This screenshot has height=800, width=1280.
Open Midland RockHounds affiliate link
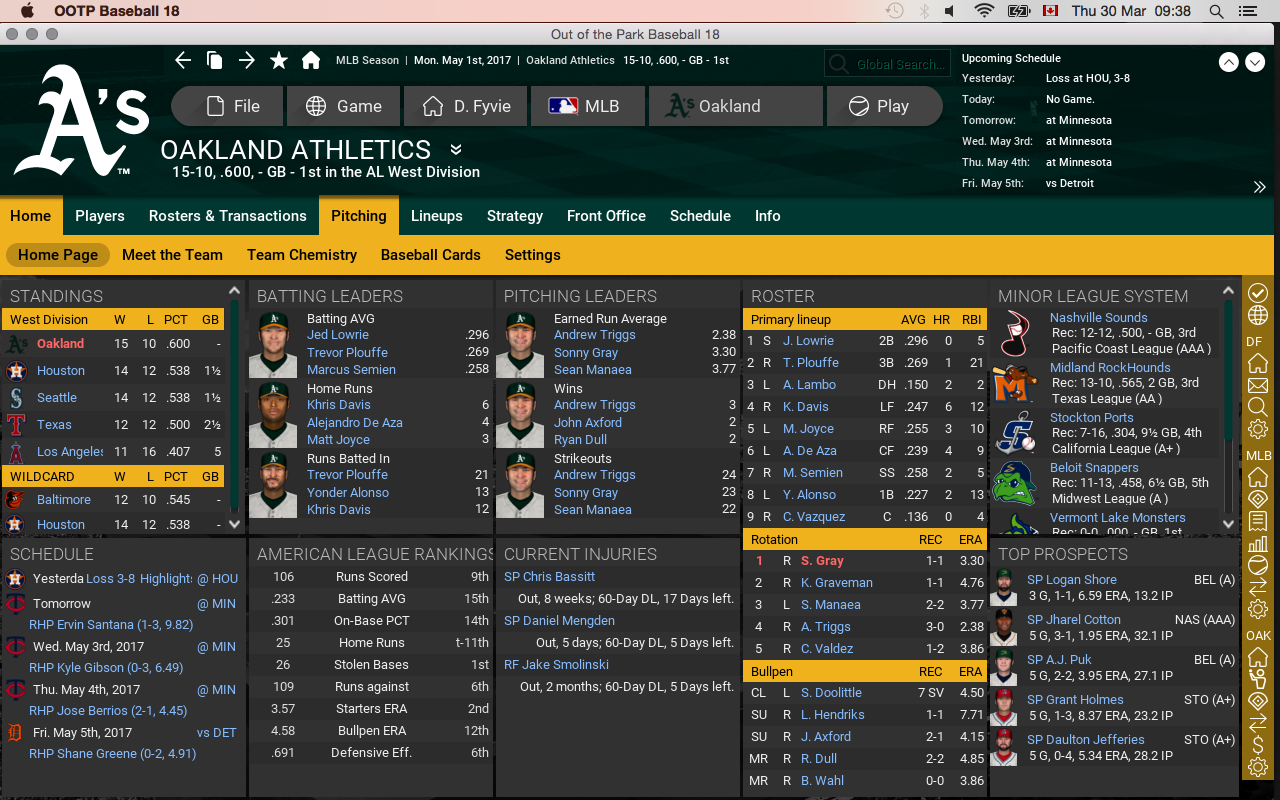[x=1110, y=368]
